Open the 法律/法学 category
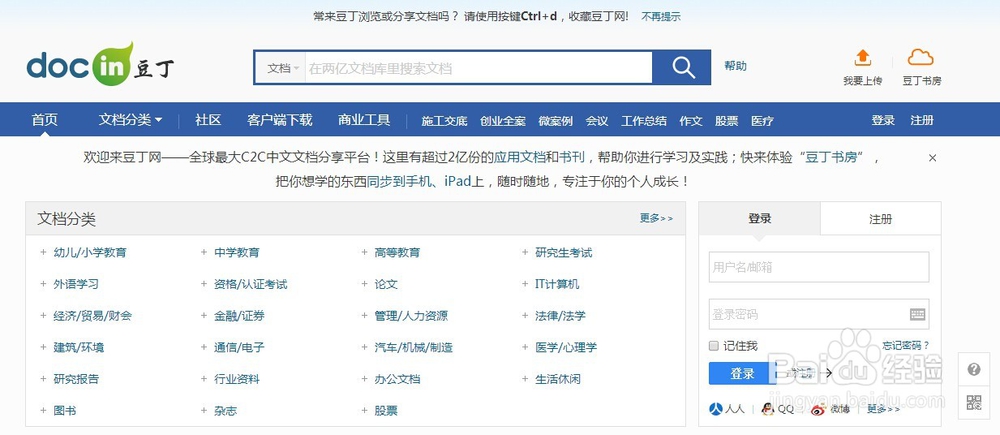The width and height of the screenshot is (1000, 435). [561, 316]
